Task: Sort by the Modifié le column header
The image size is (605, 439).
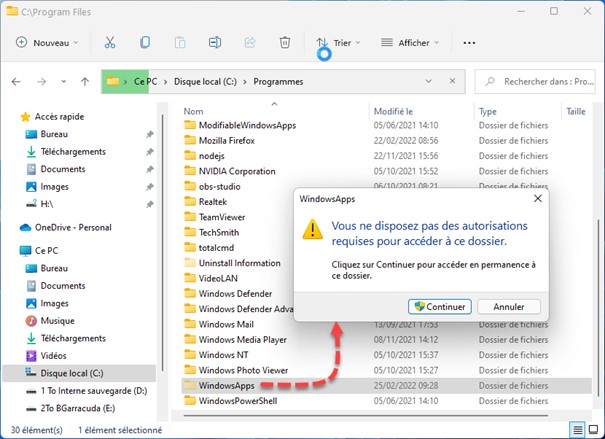Action: pyautogui.click(x=395, y=112)
